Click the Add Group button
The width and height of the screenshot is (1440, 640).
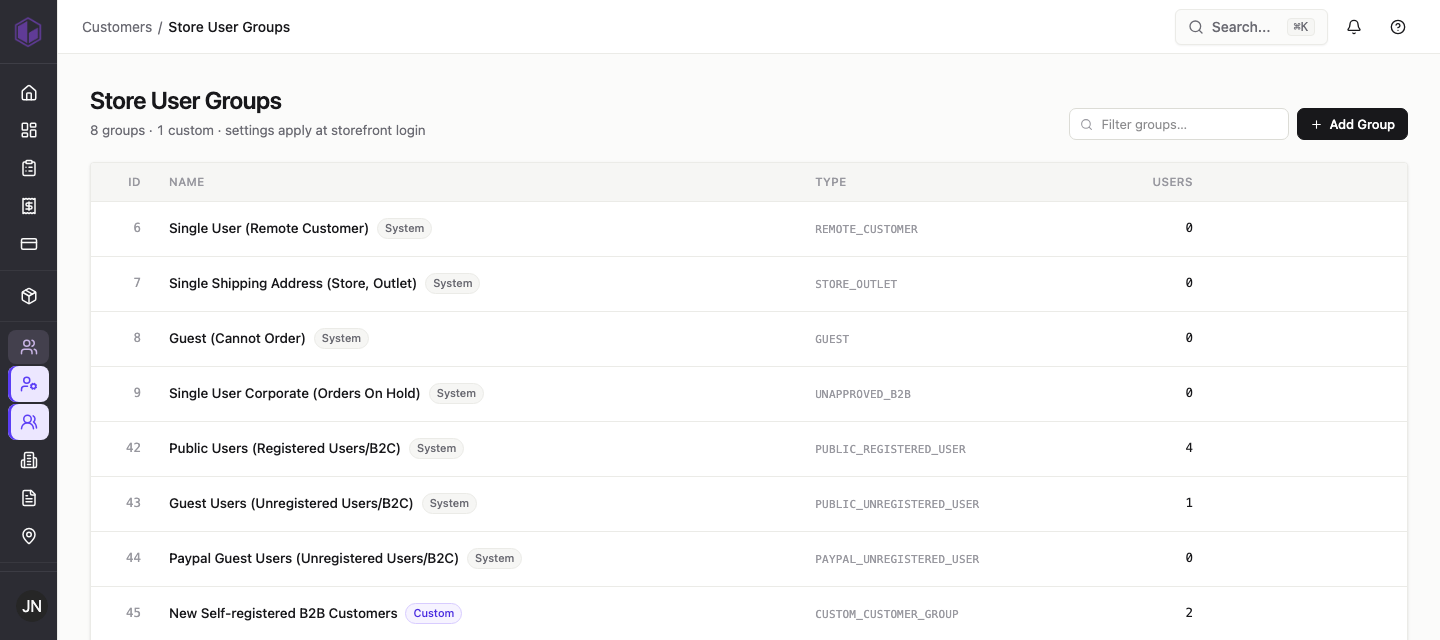pyautogui.click(x=1352, y=124)
